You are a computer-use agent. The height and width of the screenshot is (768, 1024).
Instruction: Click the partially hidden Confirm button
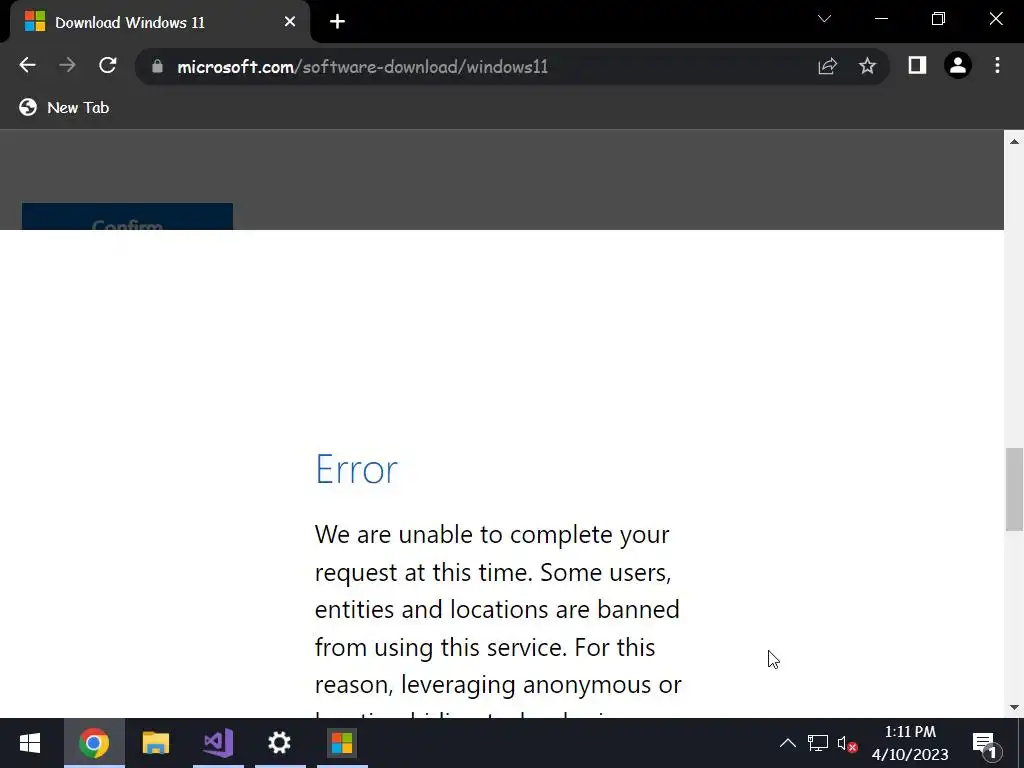coord(127,217)
